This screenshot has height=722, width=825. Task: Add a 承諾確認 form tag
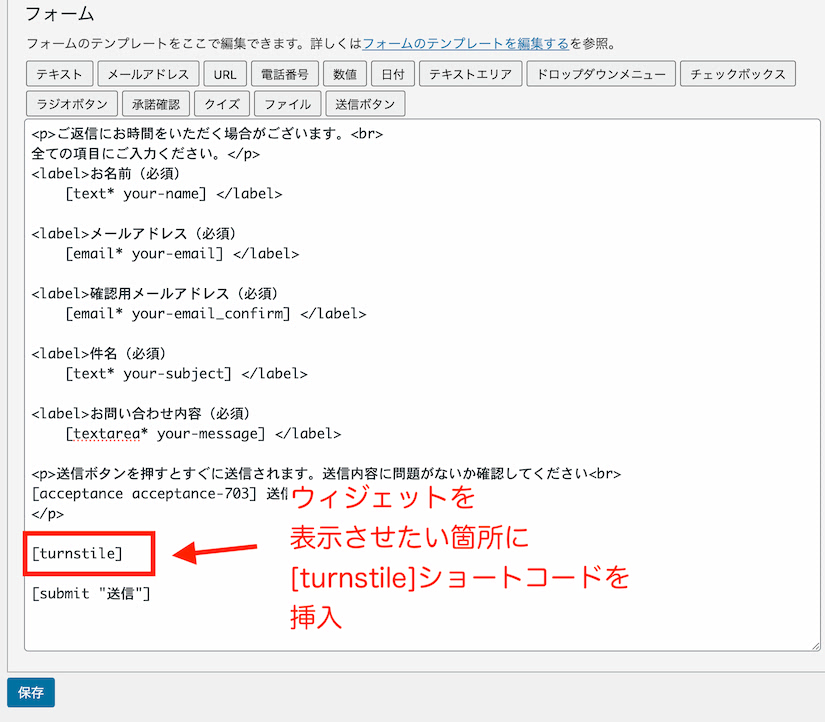[x=156, y=104]
